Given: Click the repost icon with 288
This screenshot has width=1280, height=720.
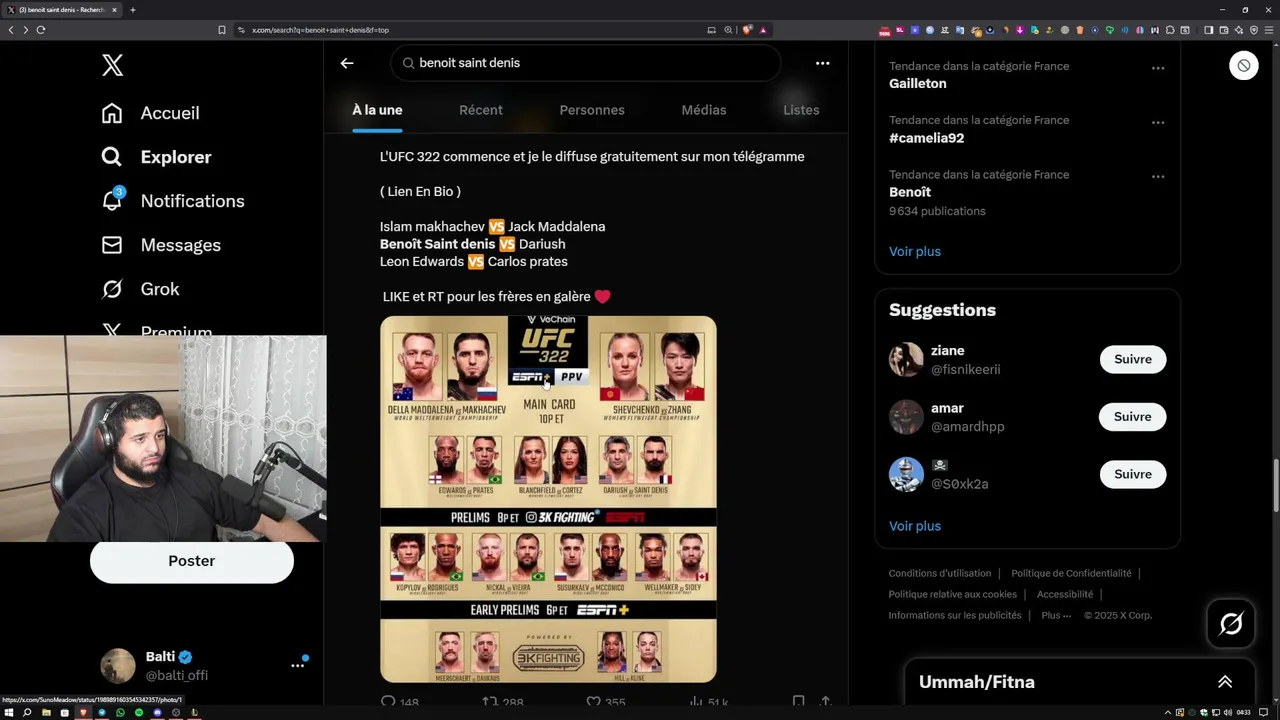Looking at the screenshot, I should (490, 702).
